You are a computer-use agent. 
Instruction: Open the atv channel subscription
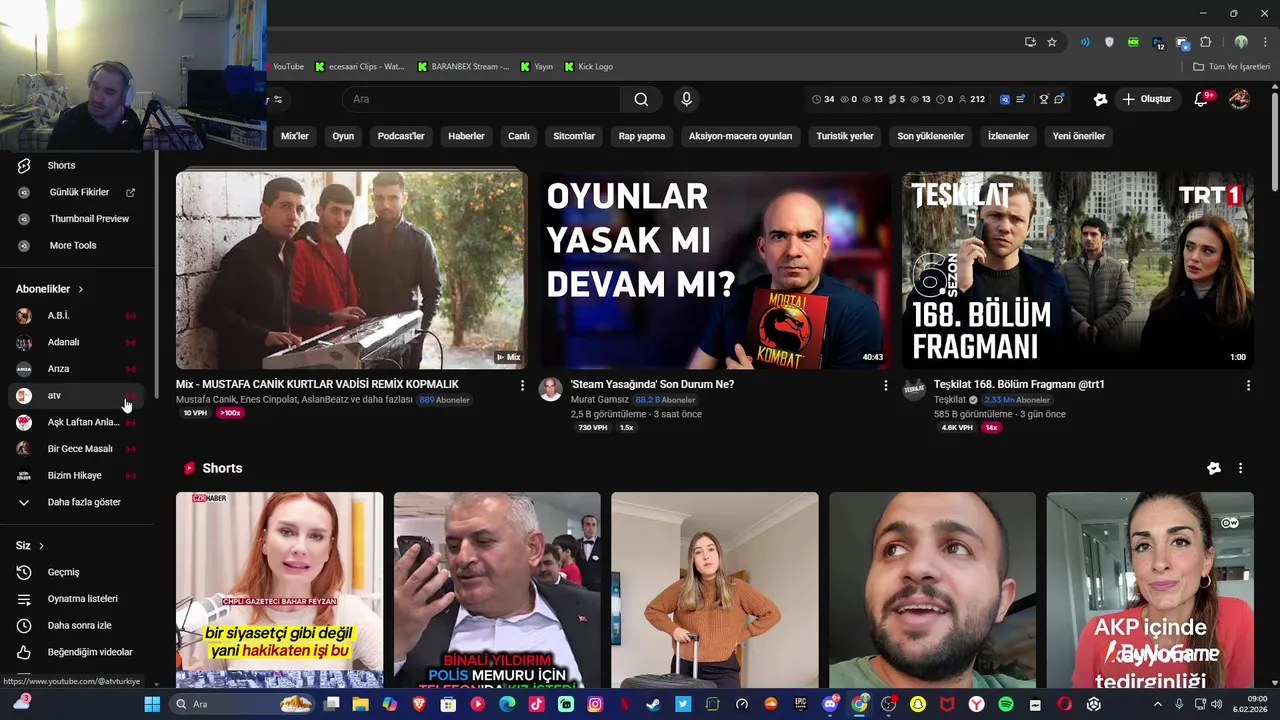(x=76, y=395)
